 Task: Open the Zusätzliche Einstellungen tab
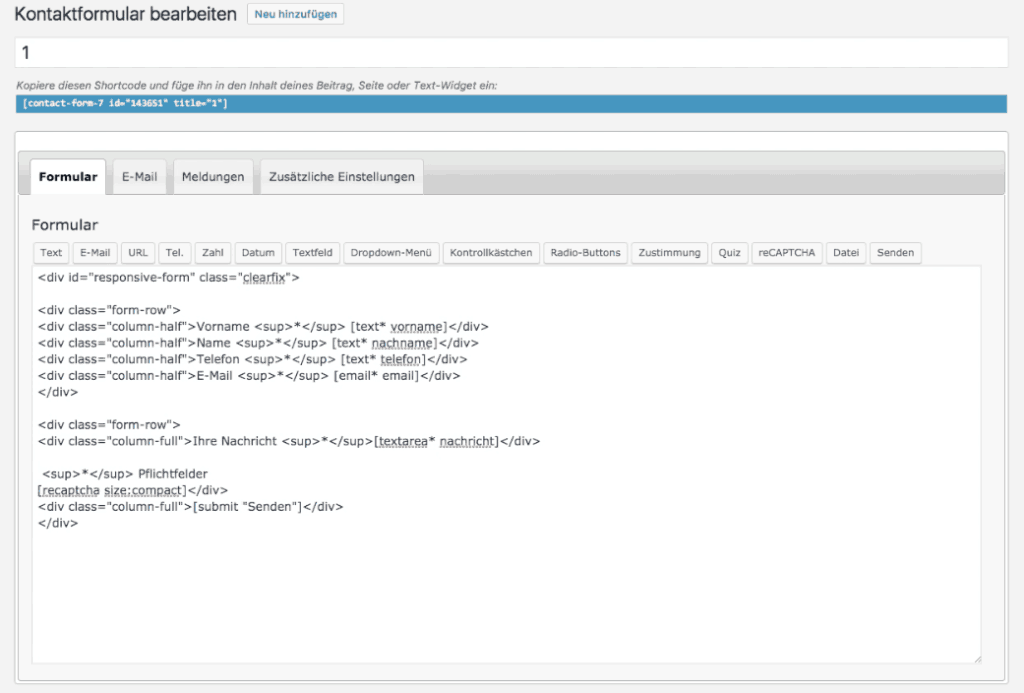(341, 177)
